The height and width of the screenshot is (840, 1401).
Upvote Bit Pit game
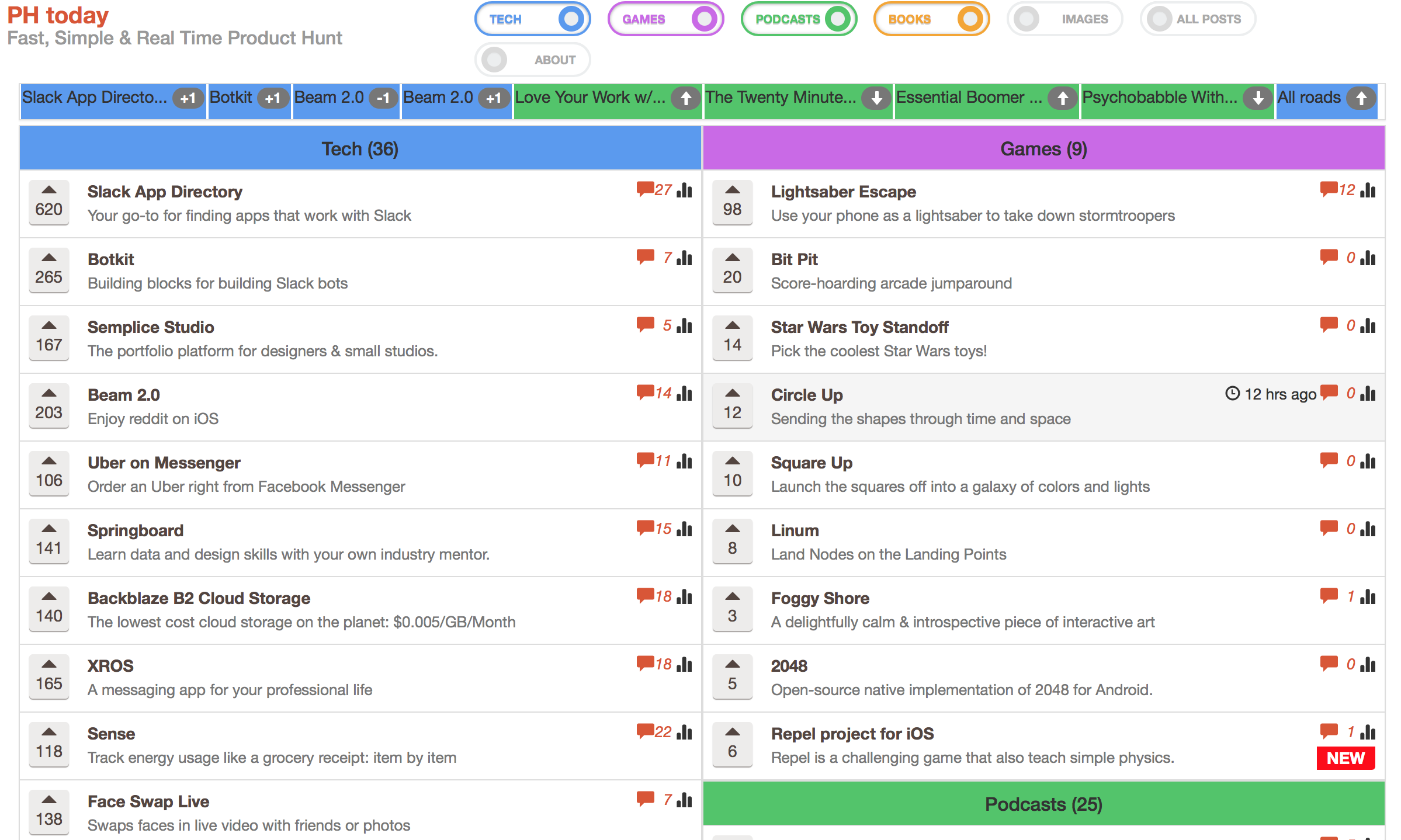[733, 270]
